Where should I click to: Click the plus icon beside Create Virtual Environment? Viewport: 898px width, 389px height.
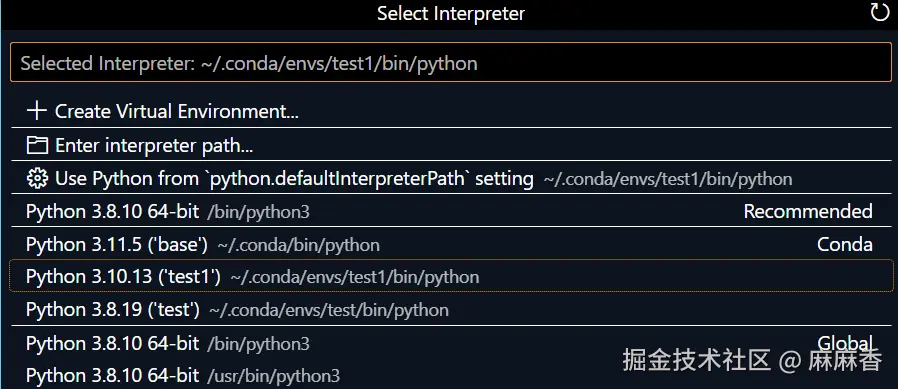point(37,111)
